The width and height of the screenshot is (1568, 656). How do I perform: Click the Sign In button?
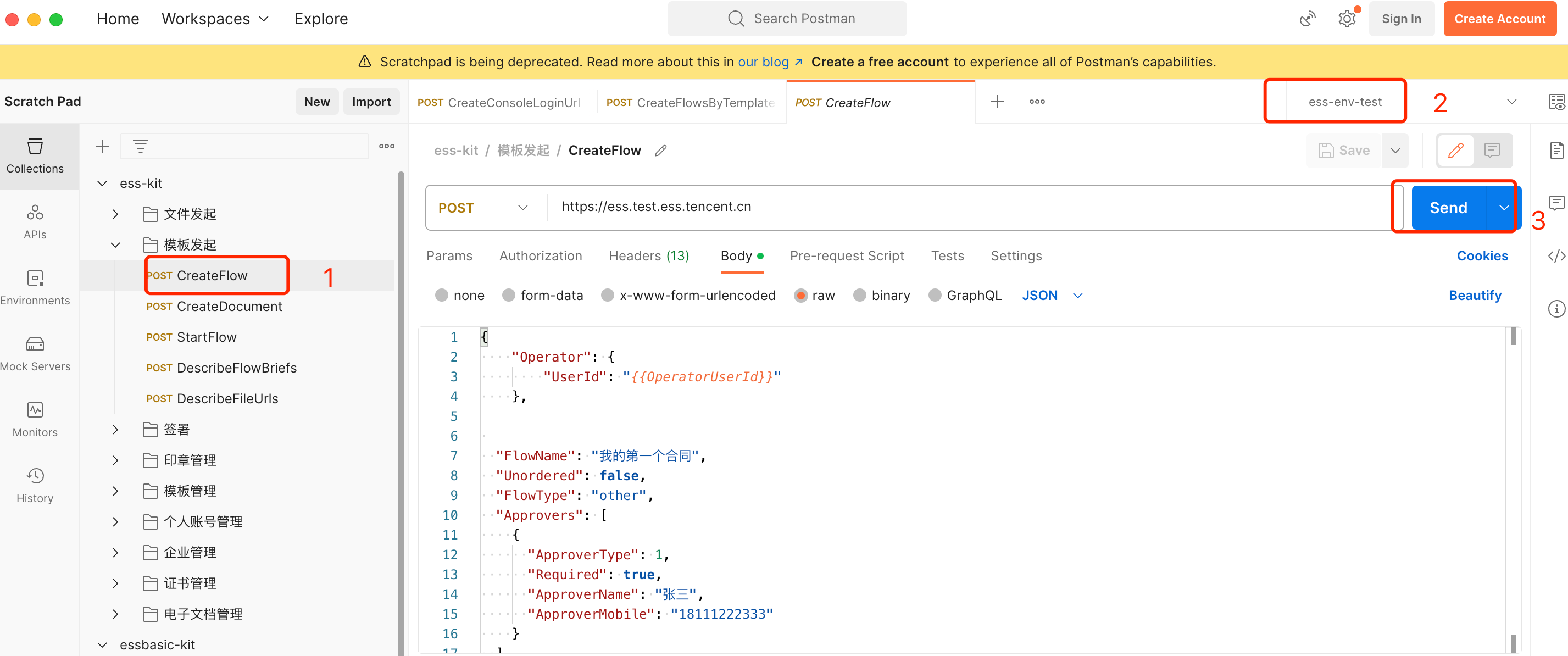tap(1401, 19)
